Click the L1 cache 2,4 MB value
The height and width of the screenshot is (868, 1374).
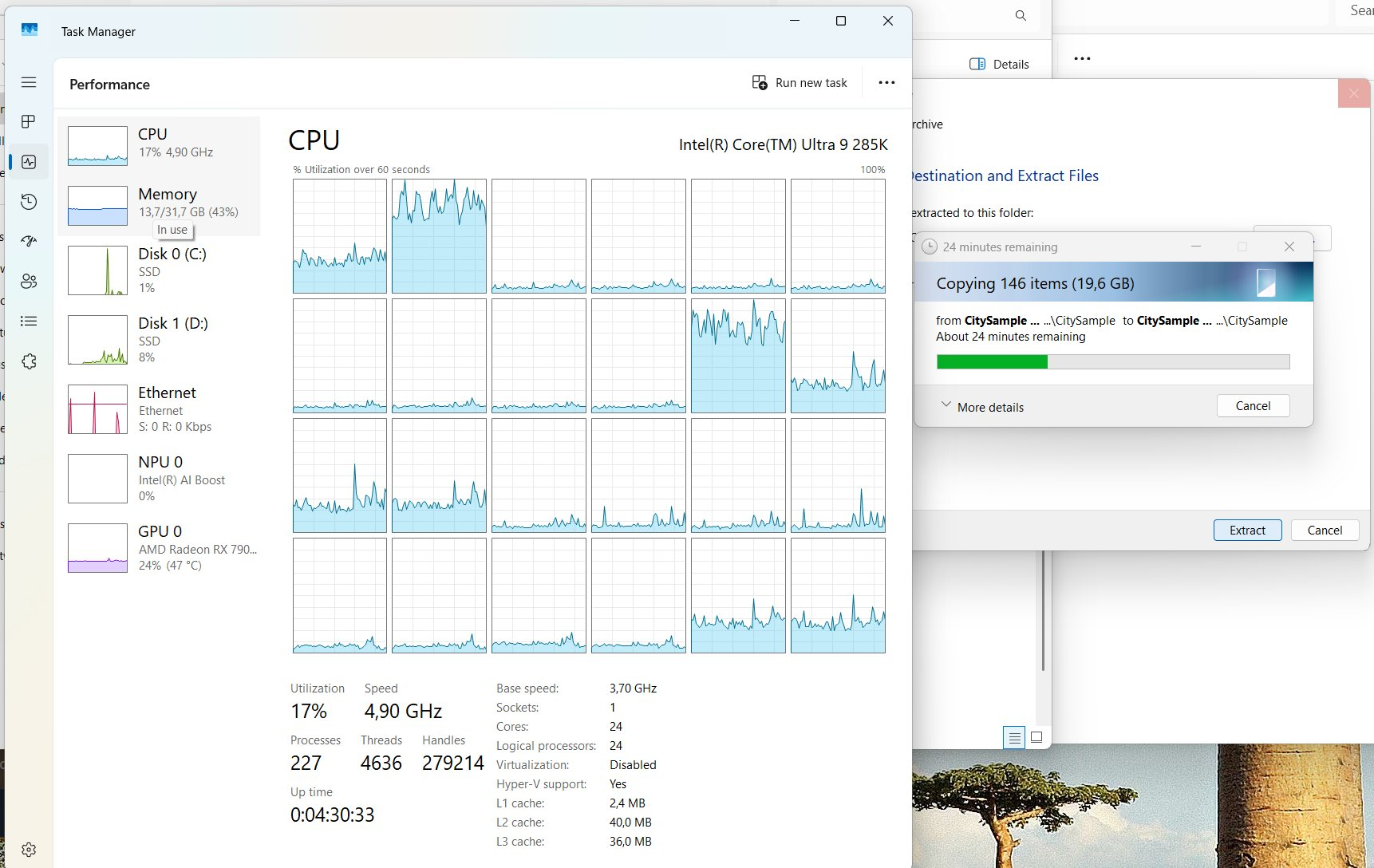[627, 803]
